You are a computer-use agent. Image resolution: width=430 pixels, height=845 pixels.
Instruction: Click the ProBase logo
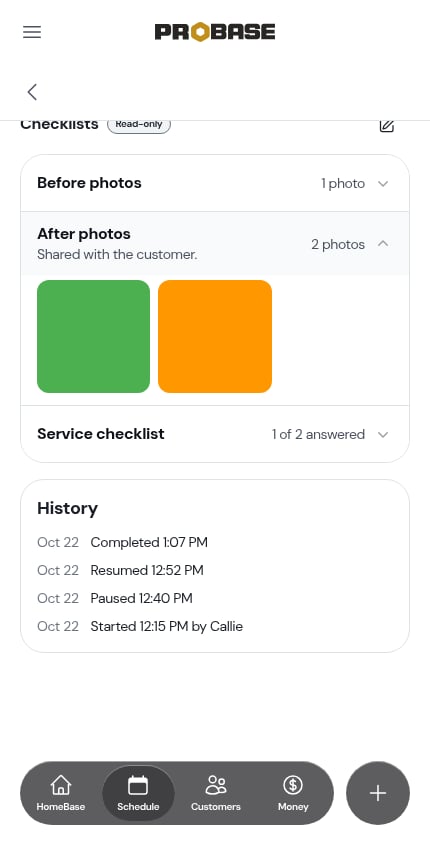[x=215, y=32]
